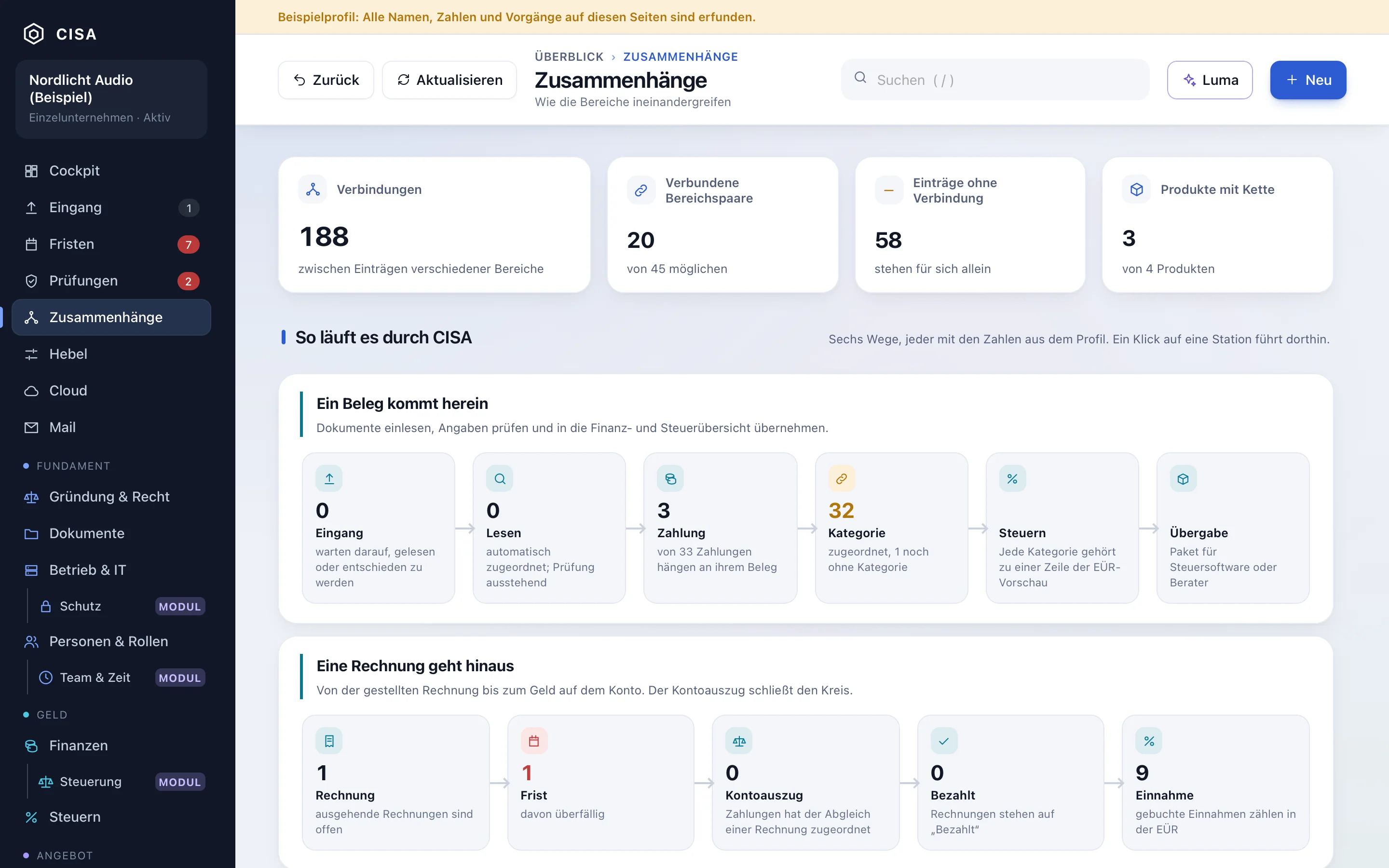
Task: Click the invoice icon in the Rechnung station
Action: pyautogui.click(x=329, y=741)
